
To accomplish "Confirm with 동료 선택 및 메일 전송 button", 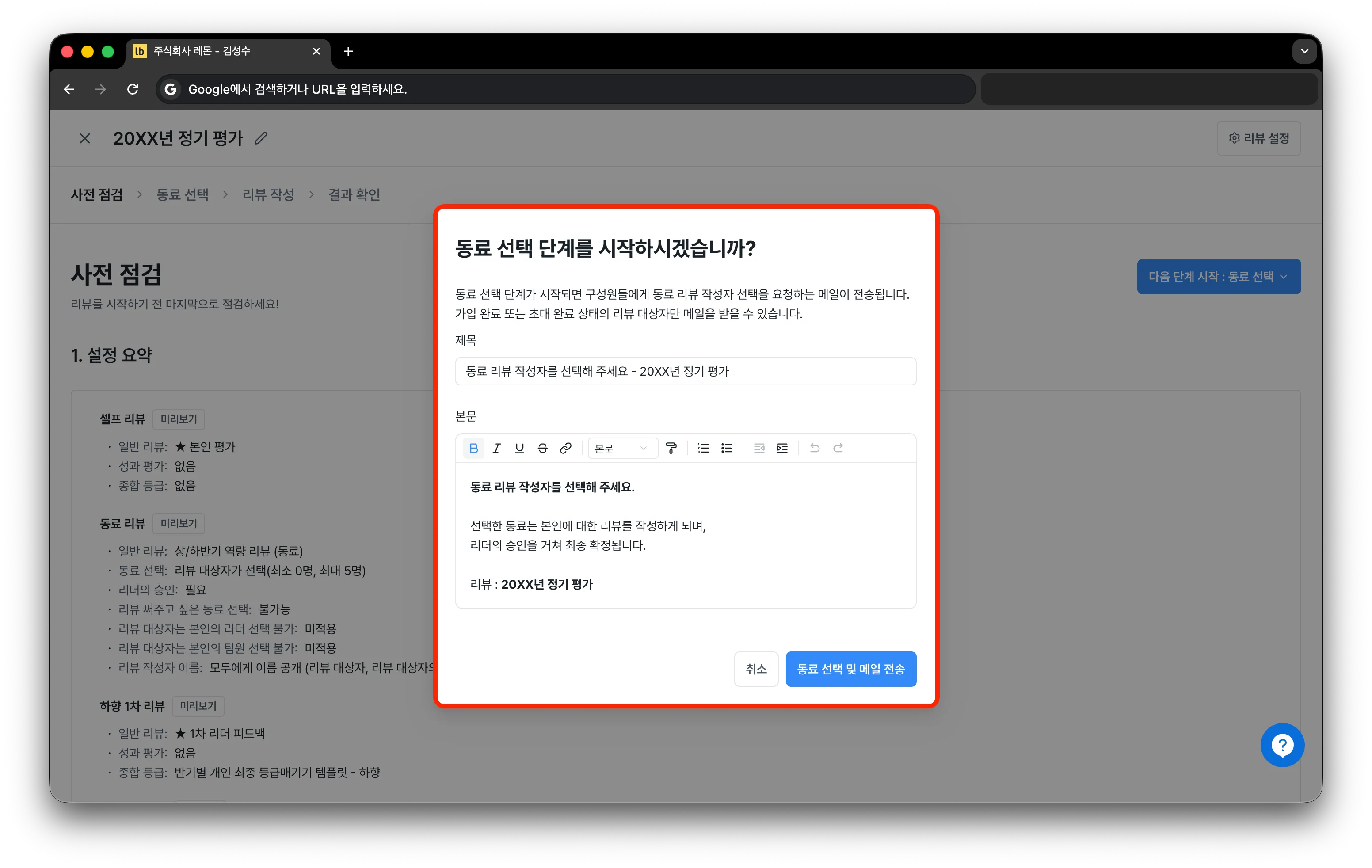I will point(851,669).
